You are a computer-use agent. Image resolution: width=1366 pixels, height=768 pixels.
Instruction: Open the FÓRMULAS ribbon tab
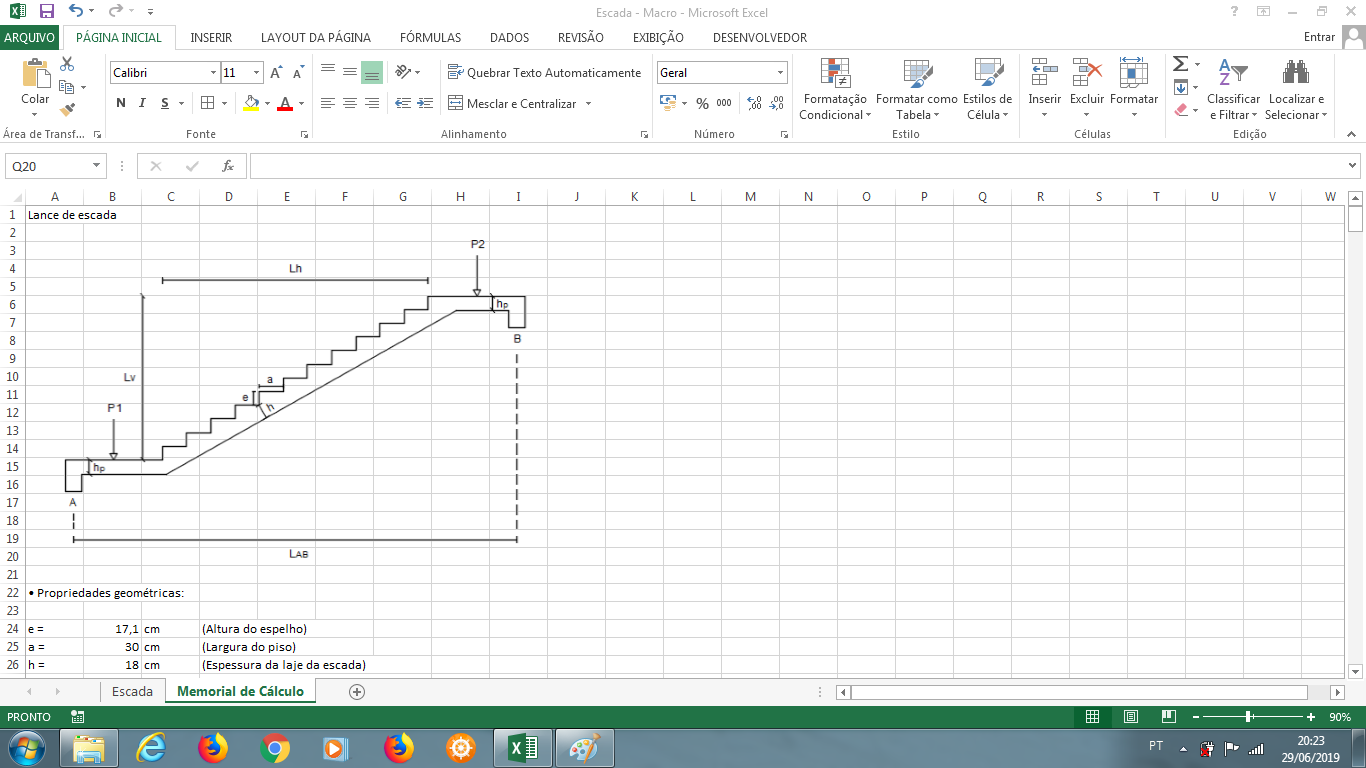coord(430,38)
